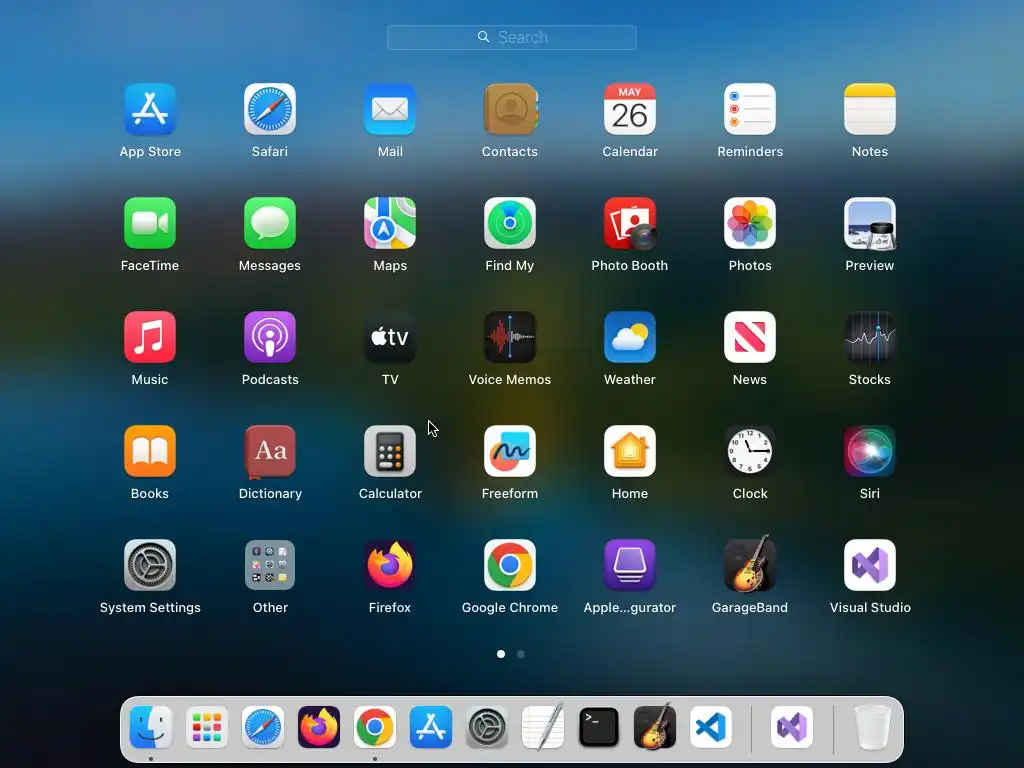This screenshot has width=1024, height=768.
Task: Open the App Store in Launchpad
Action: (x=150, y=109)
